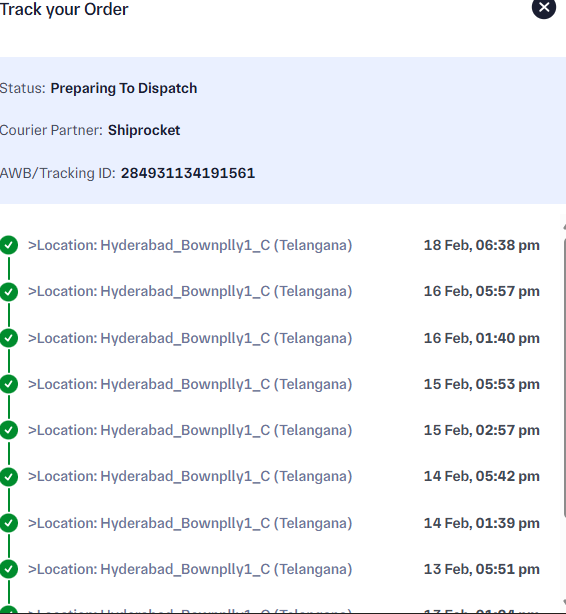Click the check icon for 13 Feb, 05:51 pm
The image size is (566, 614).
(x=9, y=569)
